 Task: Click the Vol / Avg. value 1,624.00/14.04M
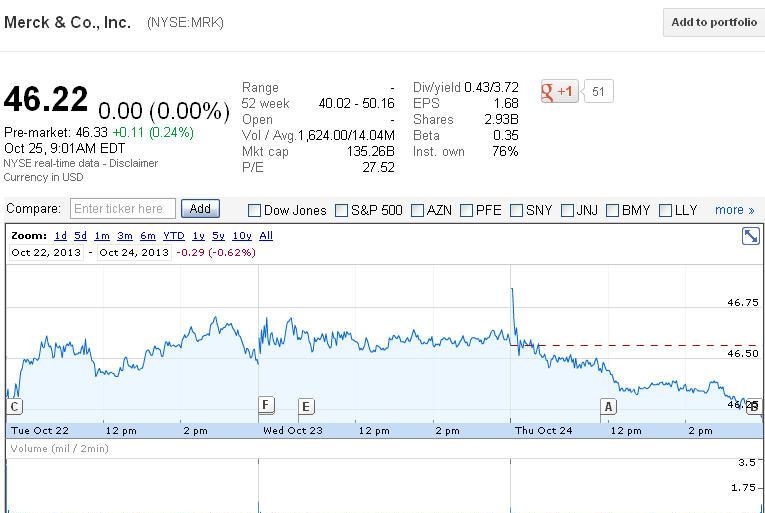(346, 136)
